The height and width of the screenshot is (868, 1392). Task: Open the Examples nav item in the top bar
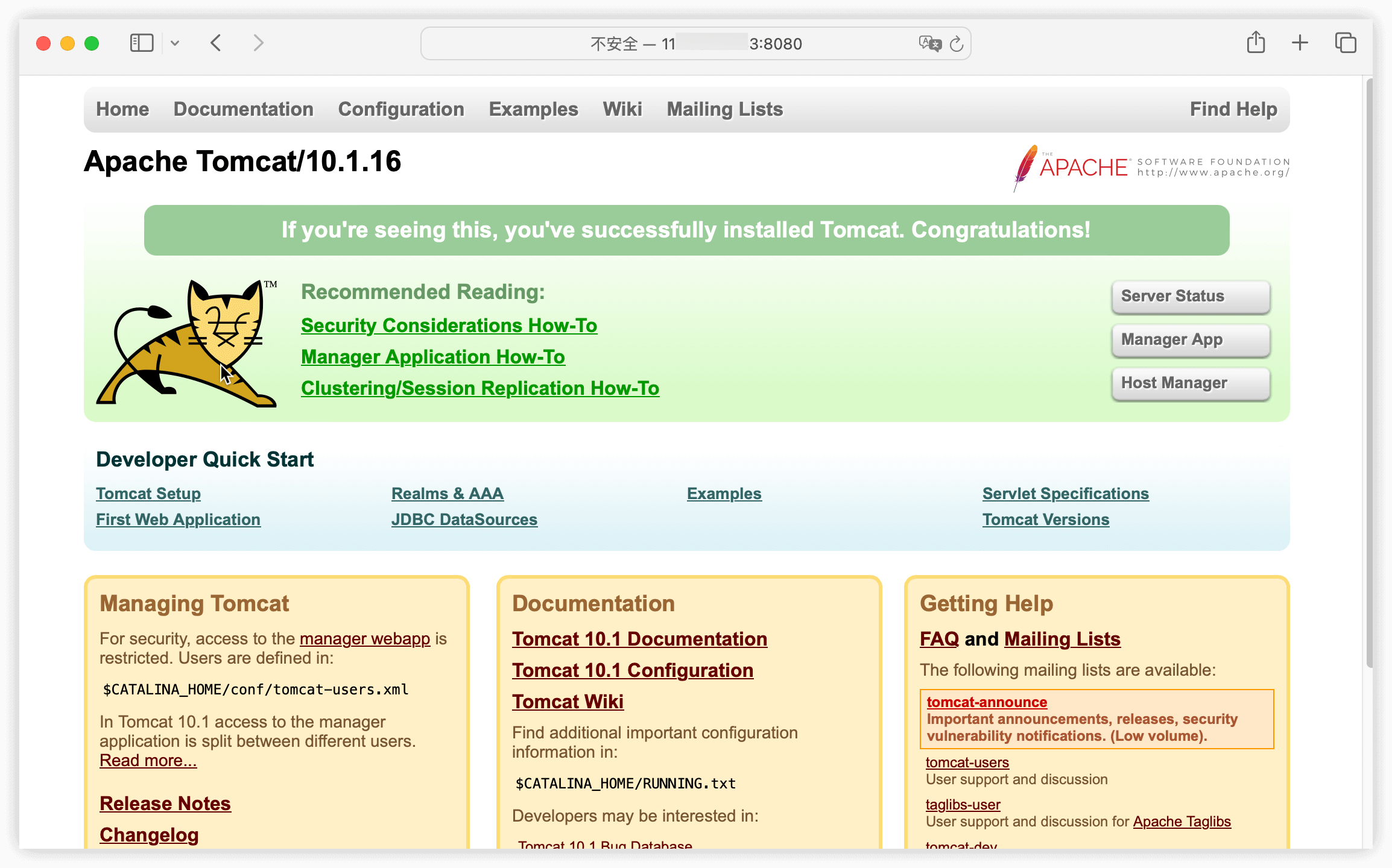pos(534,109)
